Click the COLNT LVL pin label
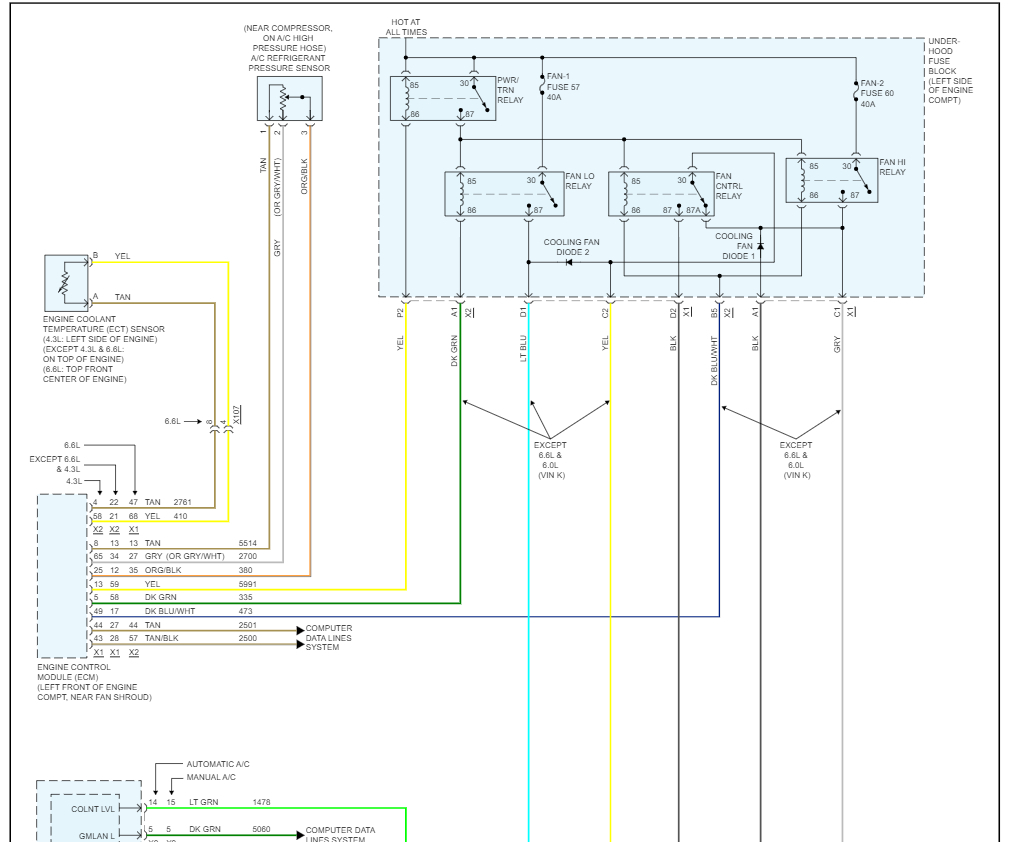The image size is (1009, 842). click(x=93, y=809)
